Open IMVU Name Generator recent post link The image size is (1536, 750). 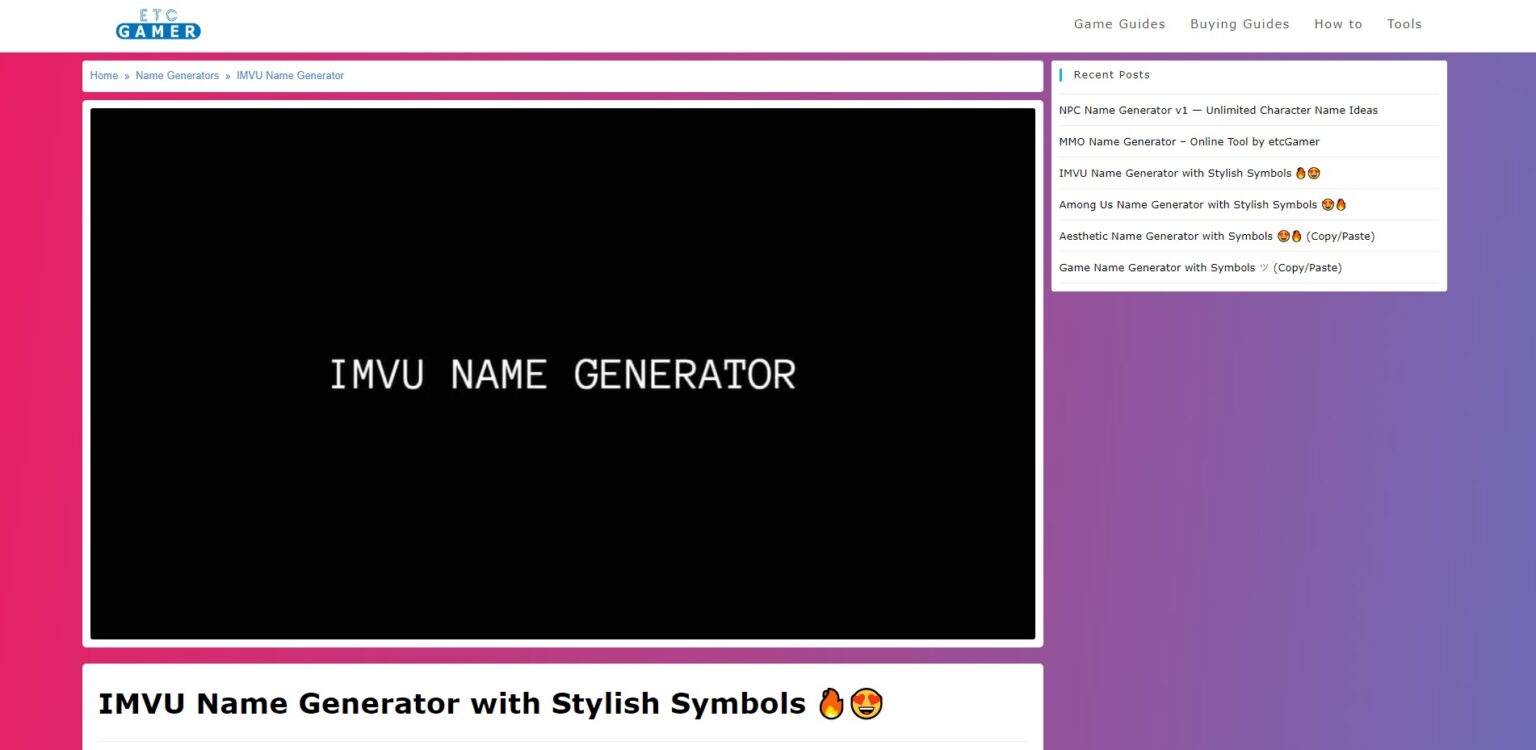tap(1175, 173)
